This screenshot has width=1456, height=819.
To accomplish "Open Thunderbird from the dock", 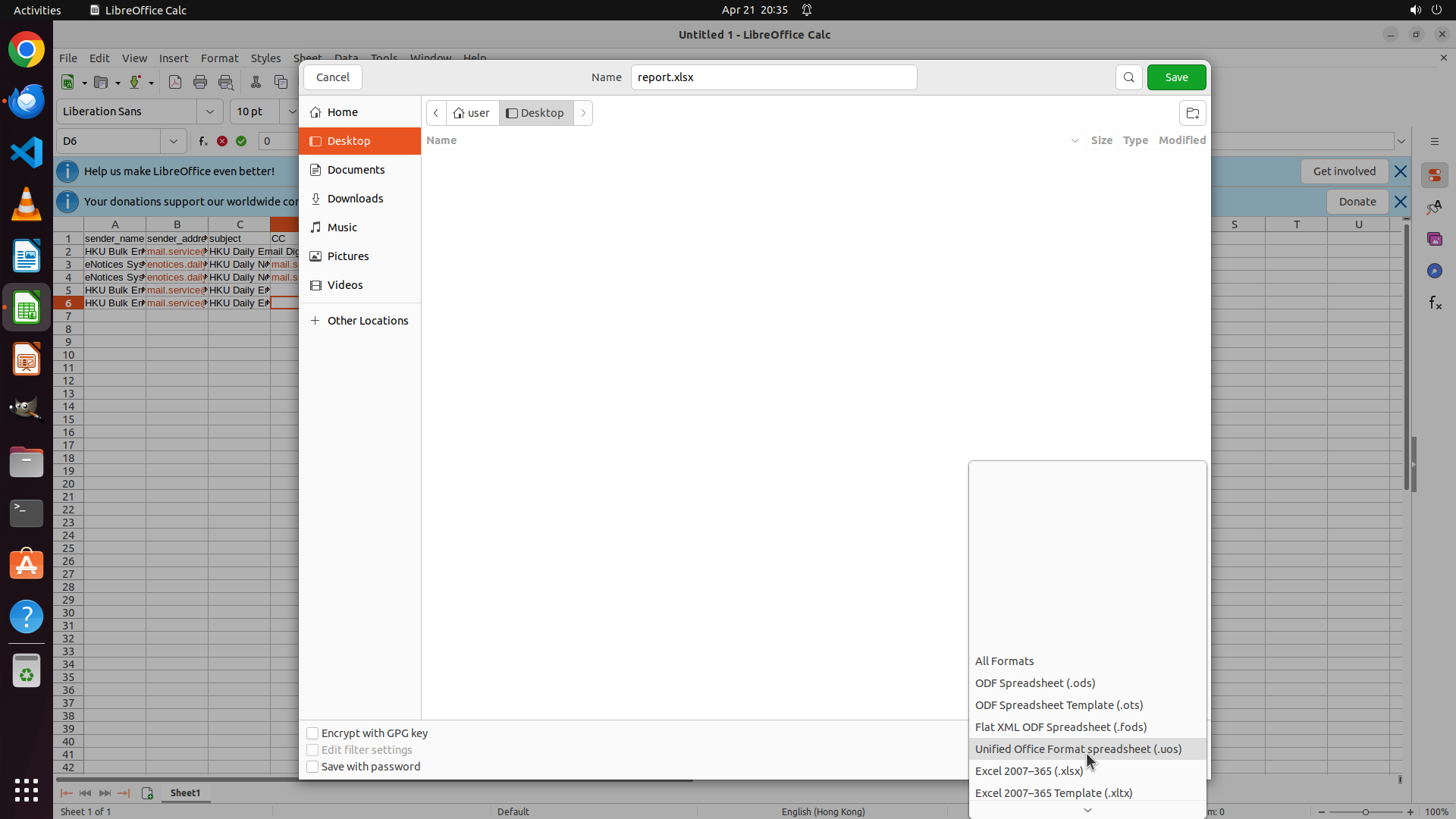I will pos(27,101).
